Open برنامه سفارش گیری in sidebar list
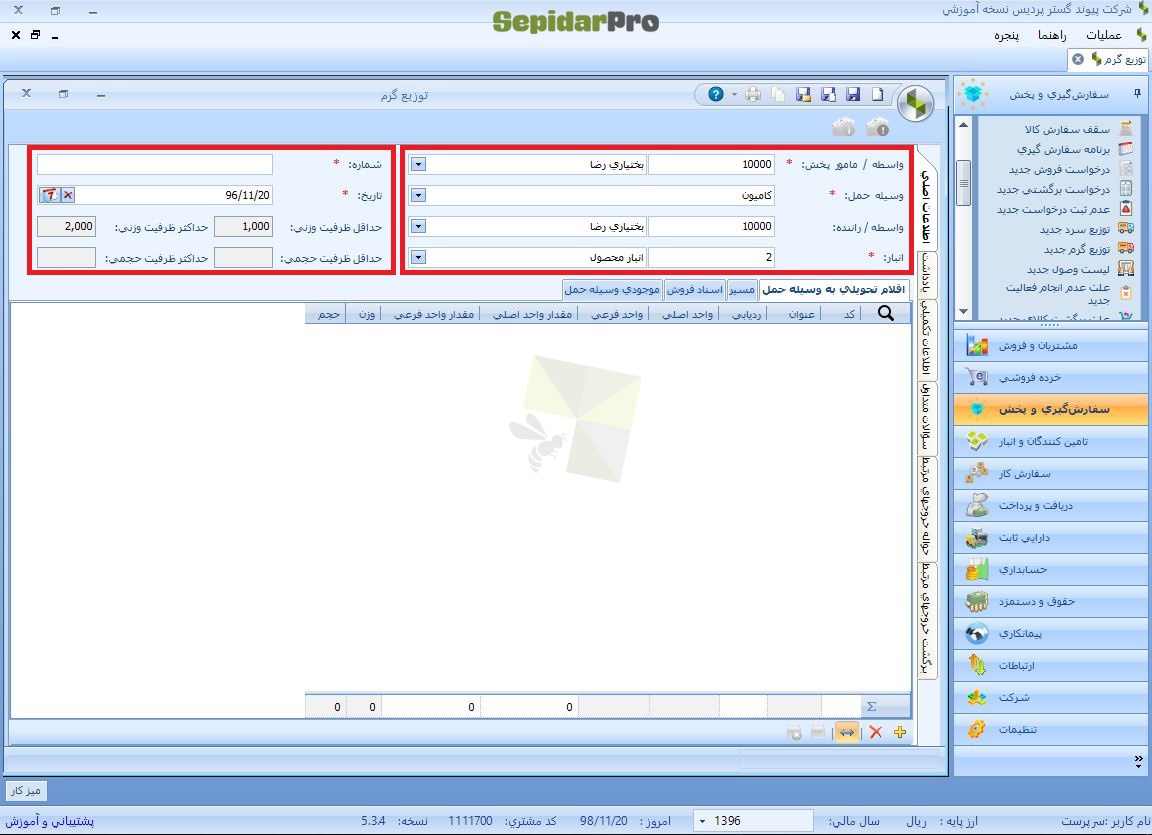1152x835 pixels. pos(1063,149)
